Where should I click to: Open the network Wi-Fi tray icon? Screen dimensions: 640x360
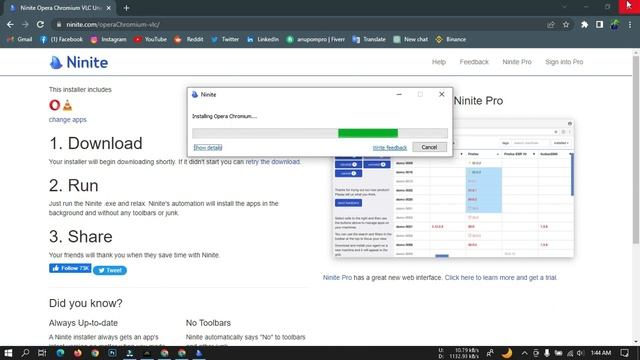click(569, 353)
